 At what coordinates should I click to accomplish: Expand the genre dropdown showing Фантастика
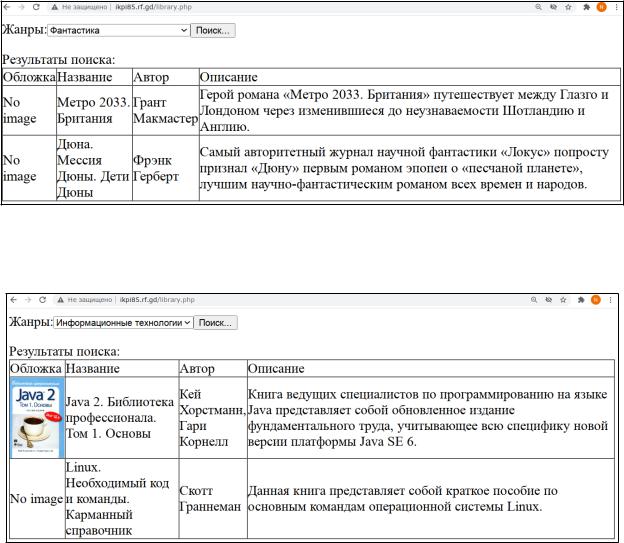[x=118, y=31]
